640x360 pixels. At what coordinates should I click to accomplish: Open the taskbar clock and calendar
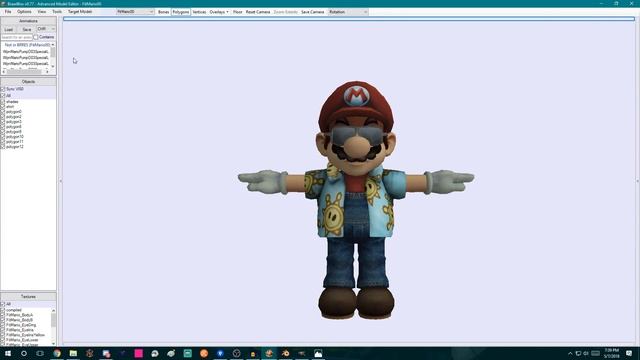tap(612, 353)
